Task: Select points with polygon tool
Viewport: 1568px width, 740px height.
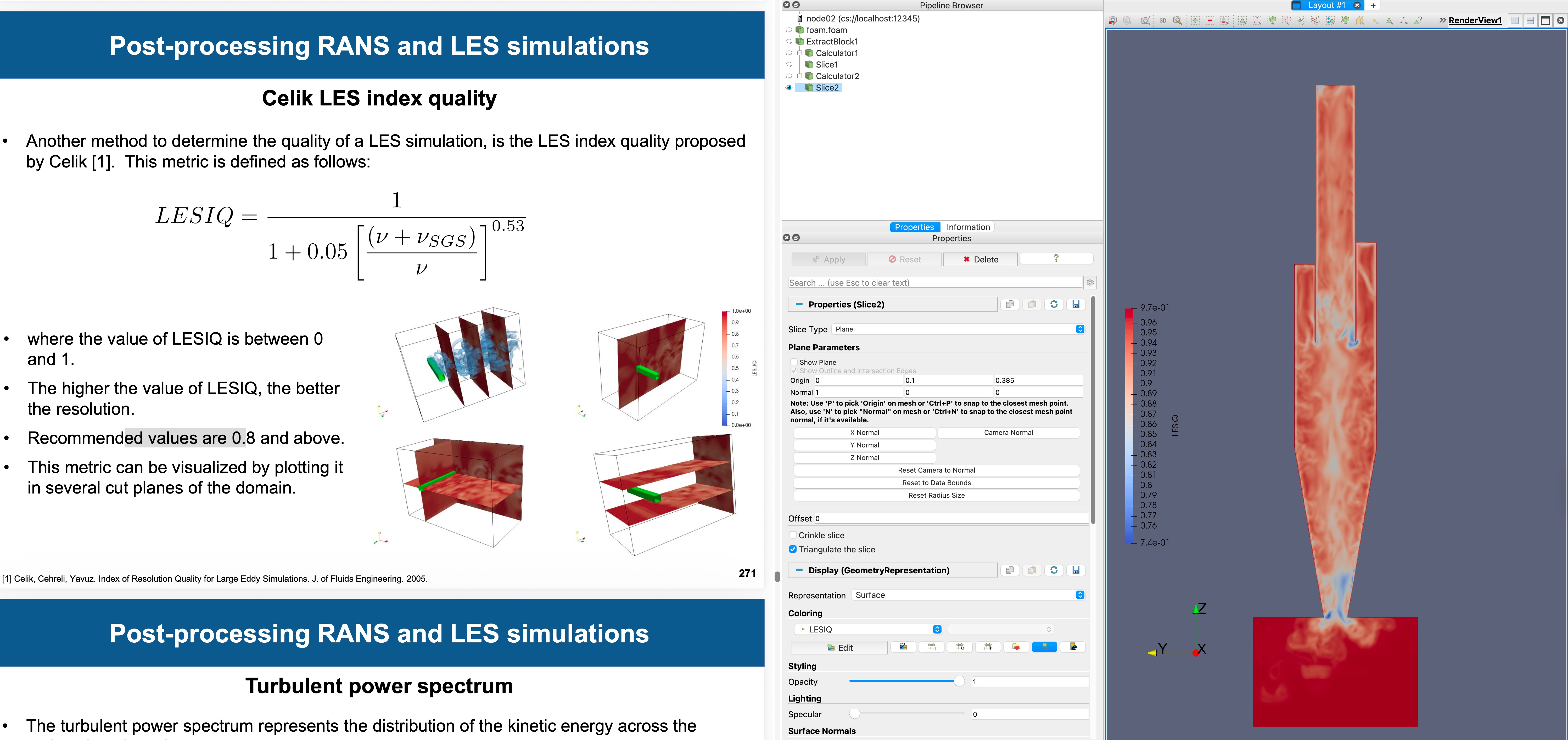Action: point(1315,21)
